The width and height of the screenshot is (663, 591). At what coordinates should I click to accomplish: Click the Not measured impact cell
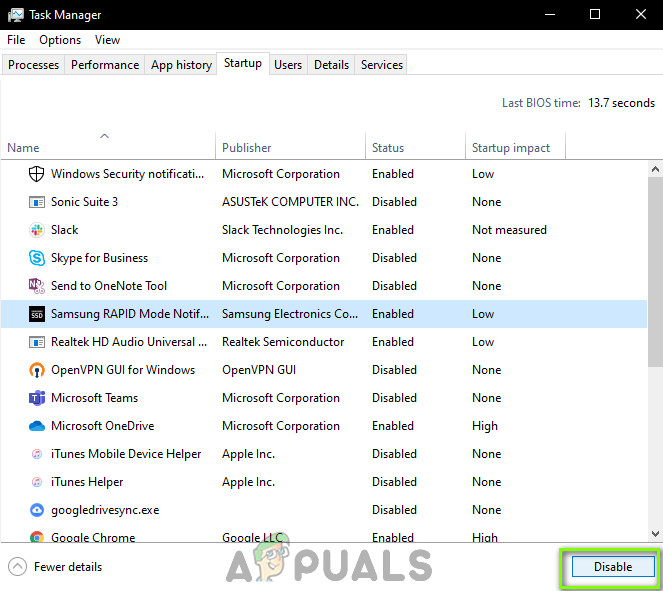[510, 230]
